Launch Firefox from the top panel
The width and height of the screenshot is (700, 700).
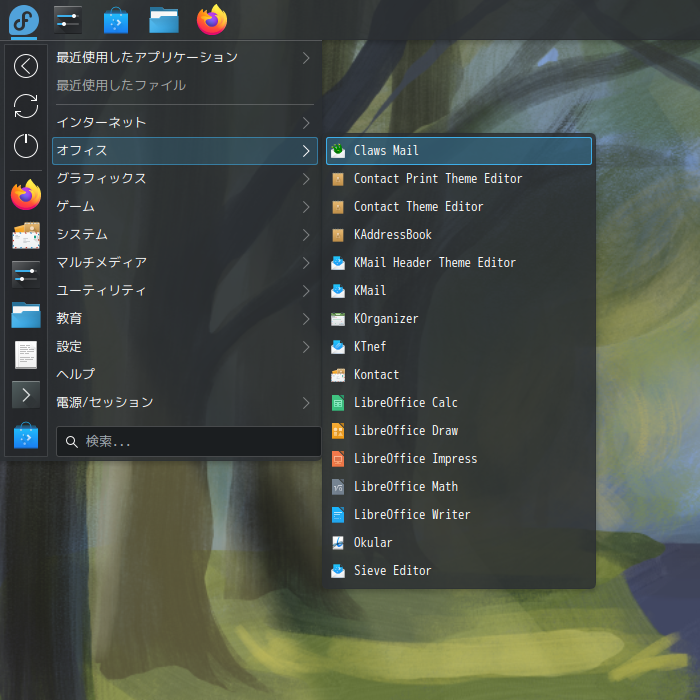click(212, 20)
